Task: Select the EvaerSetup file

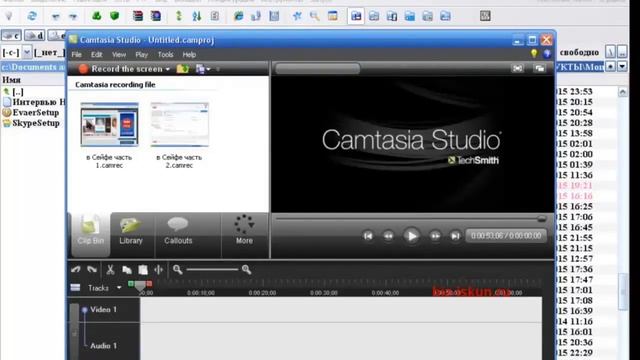Action: pos(31,113)
